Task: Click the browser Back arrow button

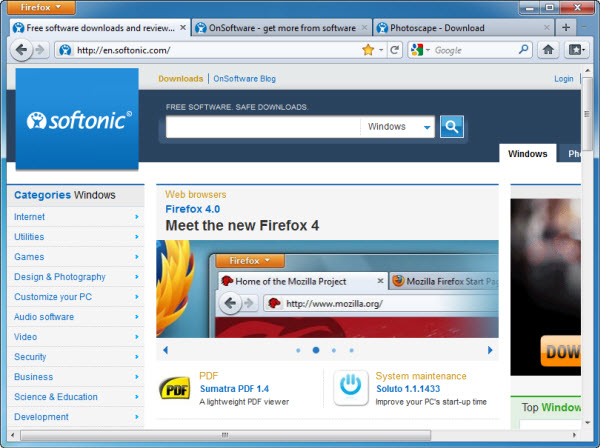Action: coord(22,49)
